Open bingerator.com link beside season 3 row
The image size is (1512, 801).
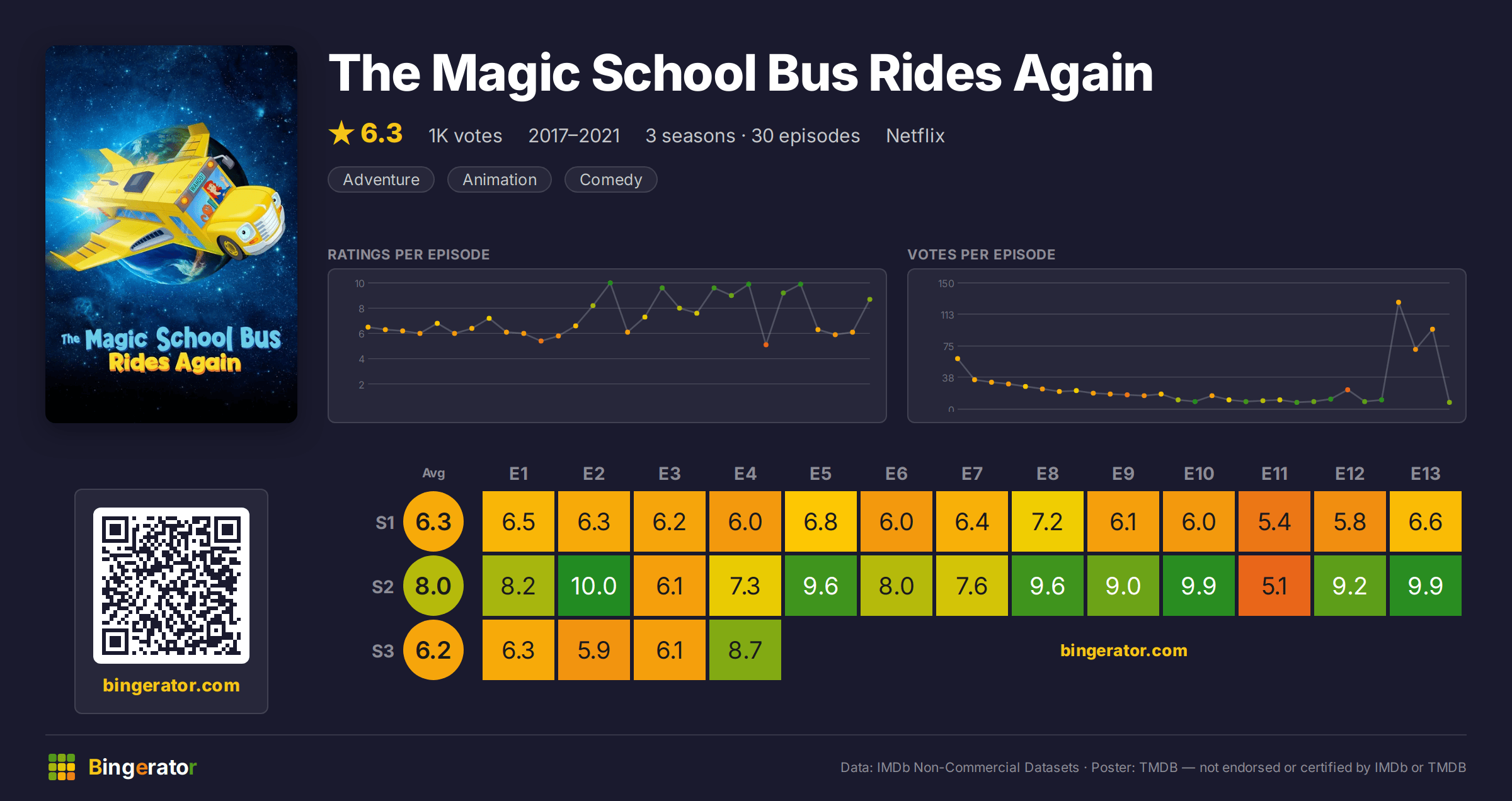coord(1124,650)
